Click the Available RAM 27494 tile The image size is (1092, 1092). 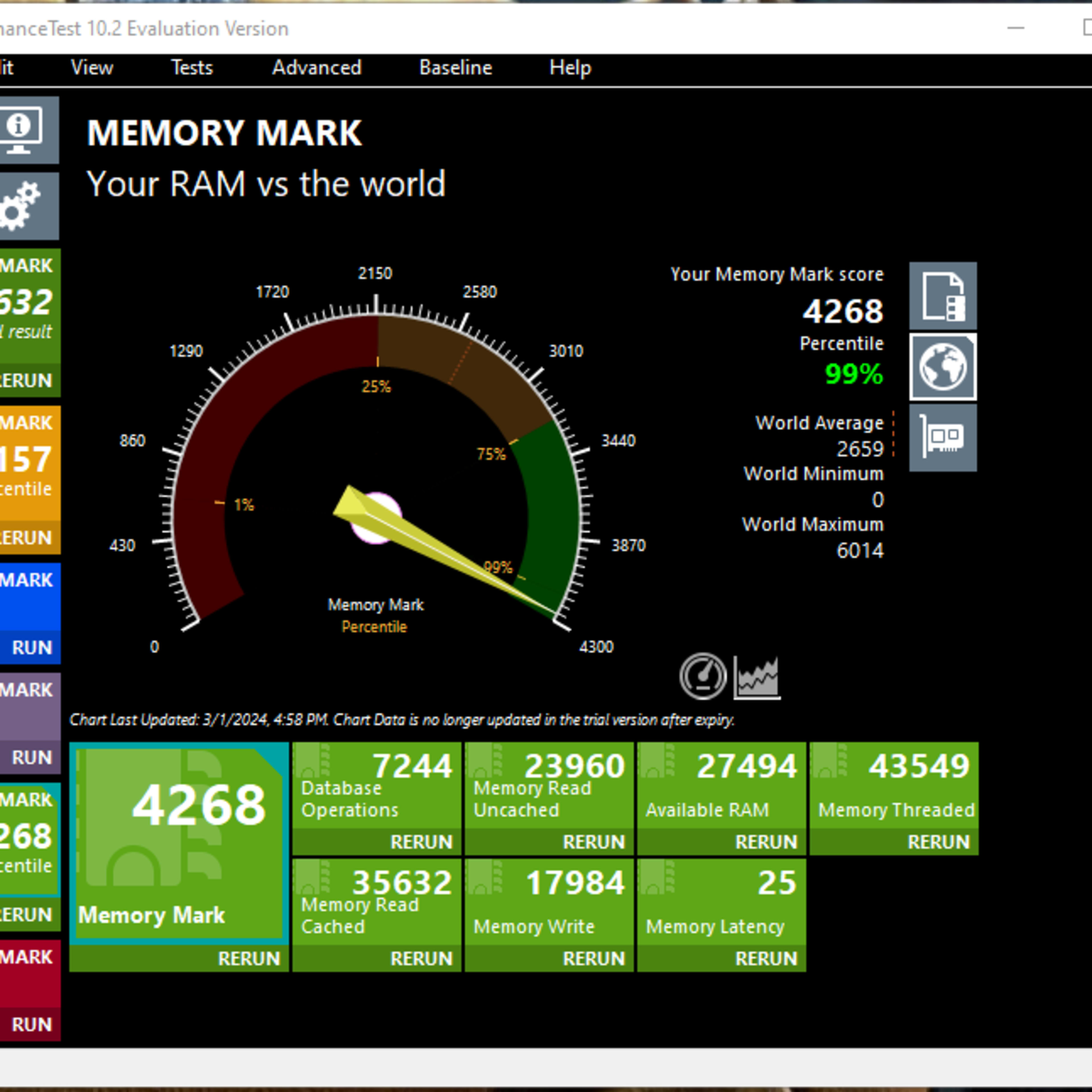pos(721,786)
